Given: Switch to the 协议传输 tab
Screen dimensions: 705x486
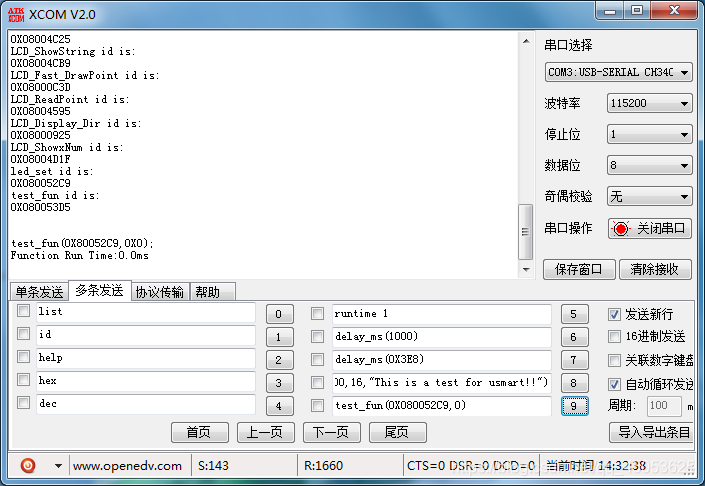Looking at the screenshot, I should coord(160,292).
